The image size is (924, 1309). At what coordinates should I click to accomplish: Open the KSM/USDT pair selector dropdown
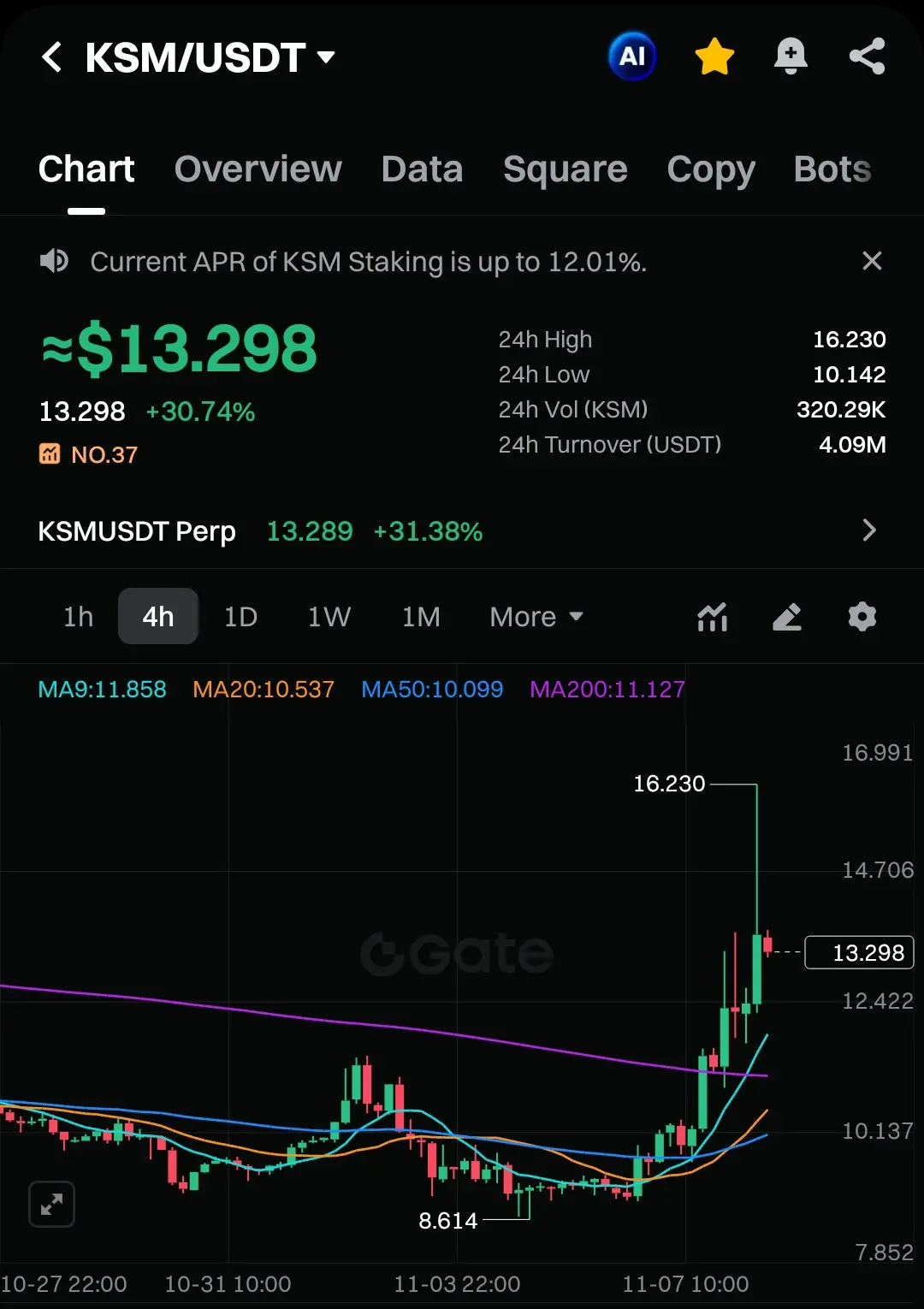tap(210, 57)
